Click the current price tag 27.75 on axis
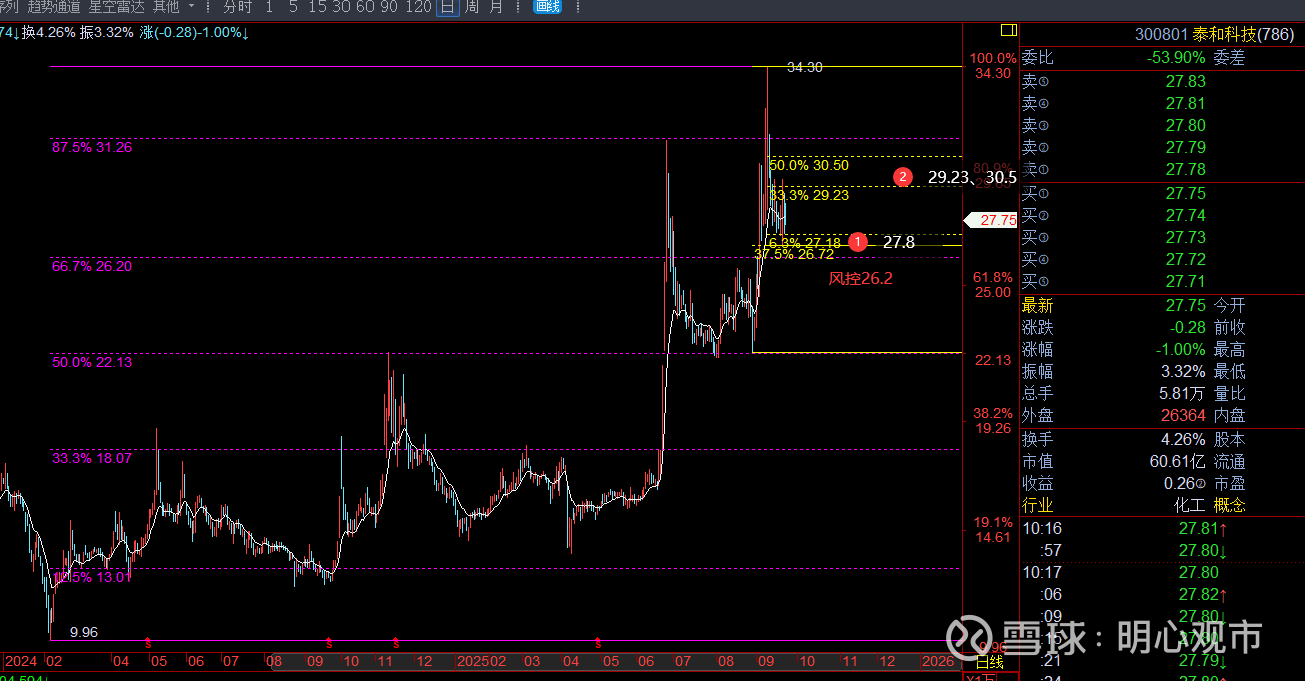The width and height of the screenshot is (1305, 681). click(x=990, y=220)
